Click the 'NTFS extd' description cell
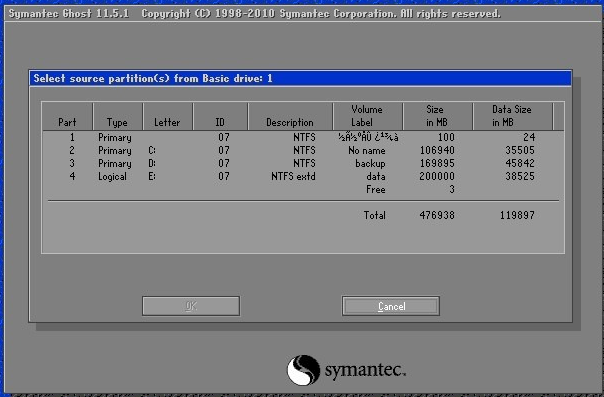 pyautogui.click(x=293, y=176)
